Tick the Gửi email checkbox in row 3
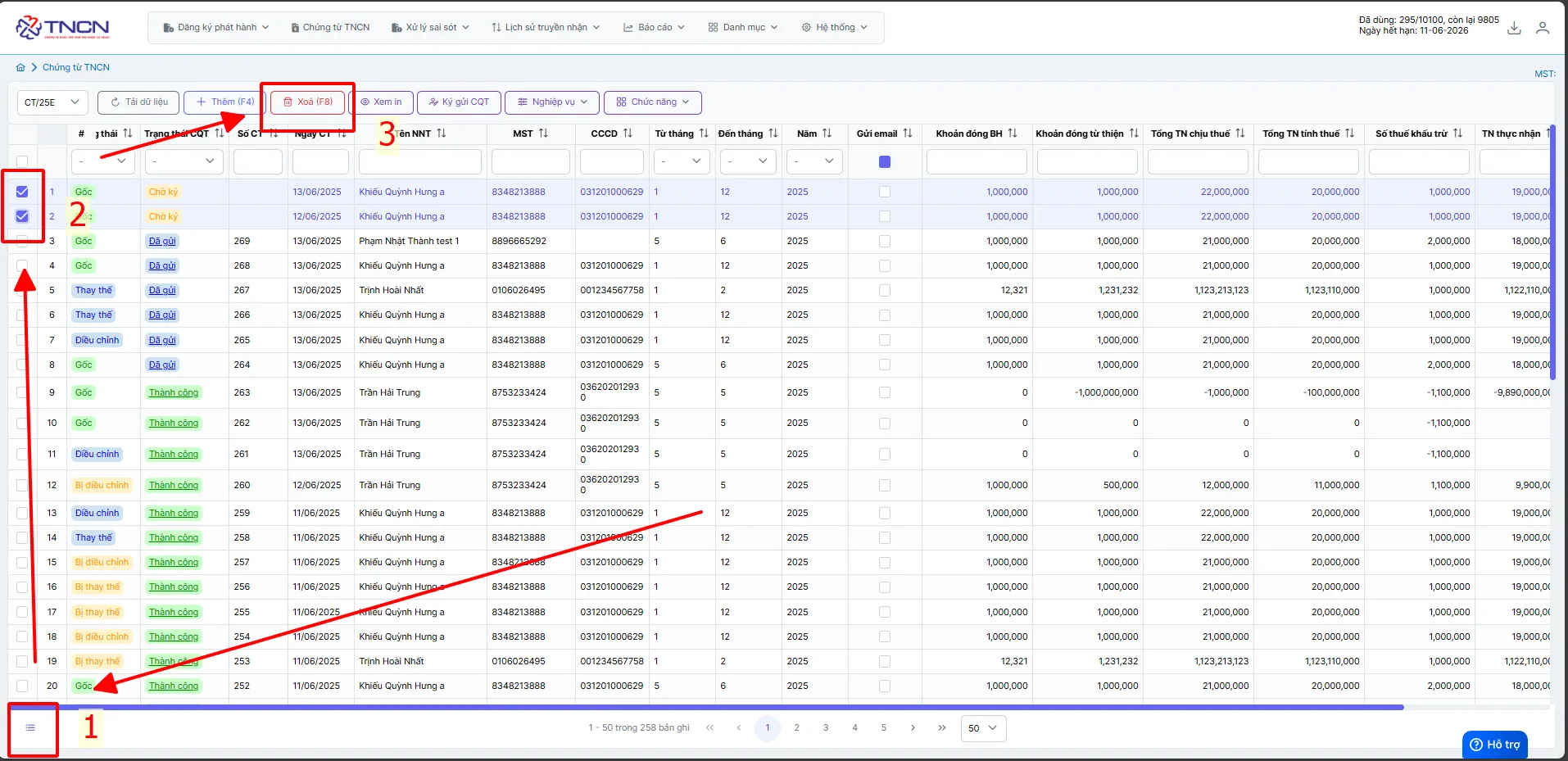 [x=884, y=241]
